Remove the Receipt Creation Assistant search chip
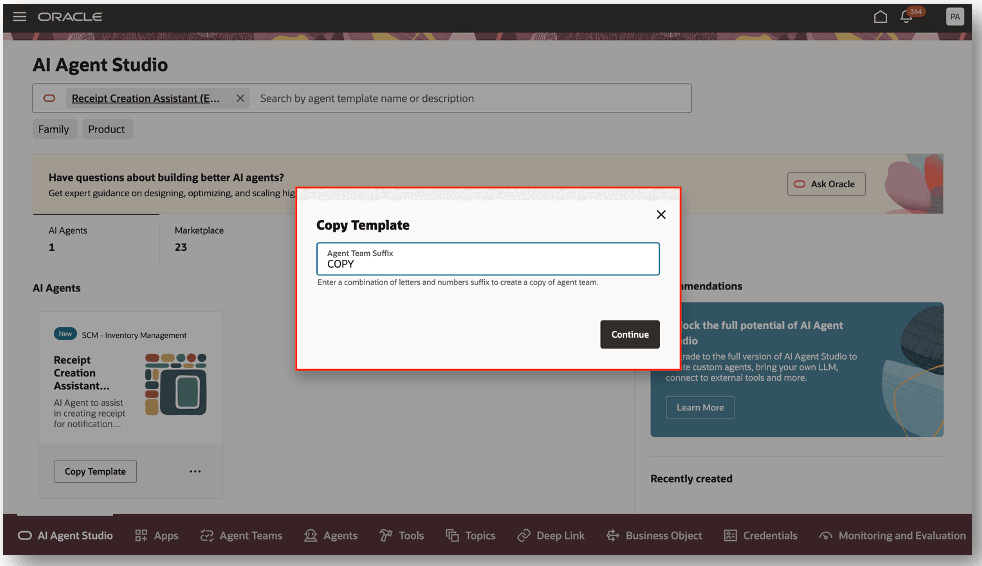Image resolution: width=982 pixels, height=566 pixels. pyautogui.click(x=240, y=98)
